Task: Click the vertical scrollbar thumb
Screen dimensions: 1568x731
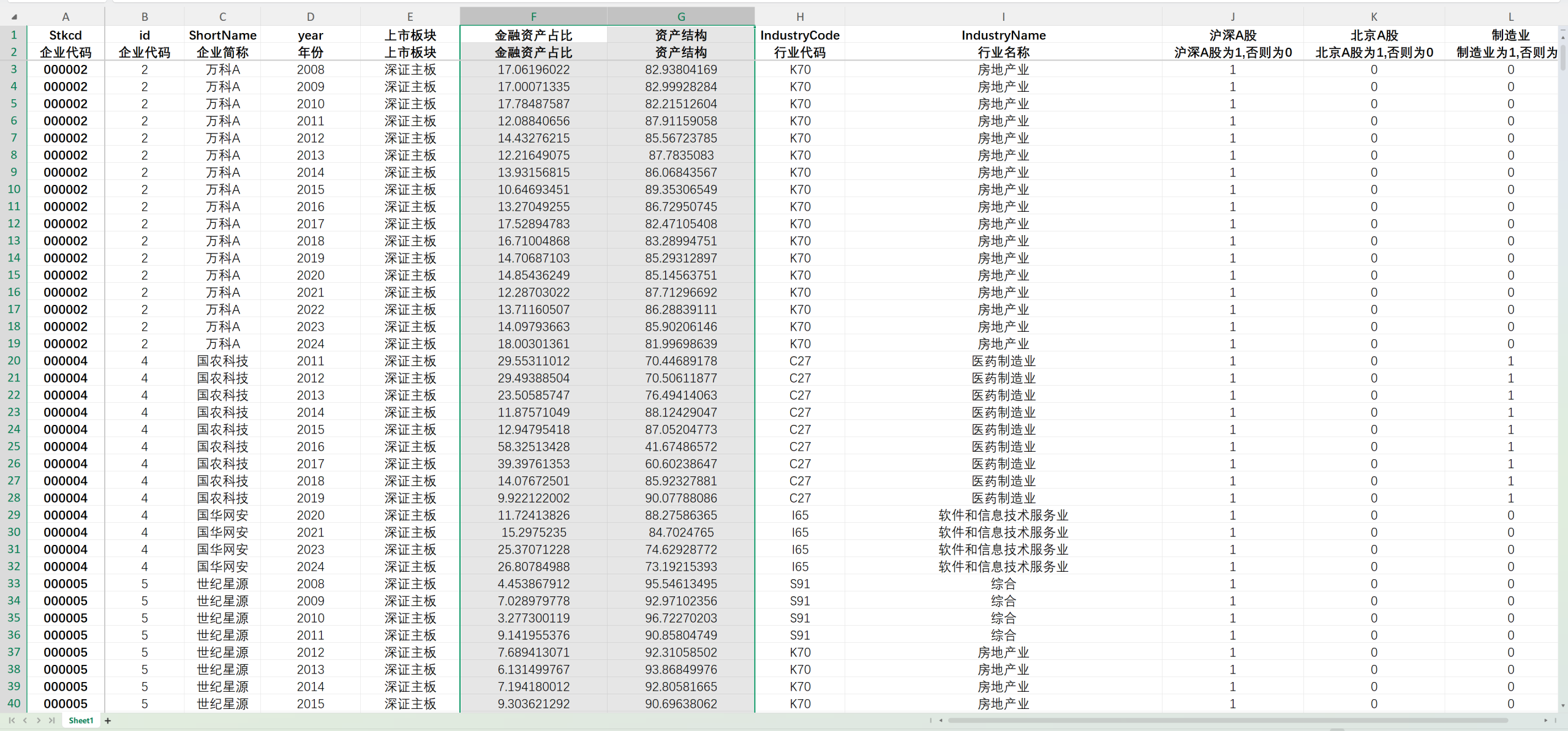Action: (1562, 58)
